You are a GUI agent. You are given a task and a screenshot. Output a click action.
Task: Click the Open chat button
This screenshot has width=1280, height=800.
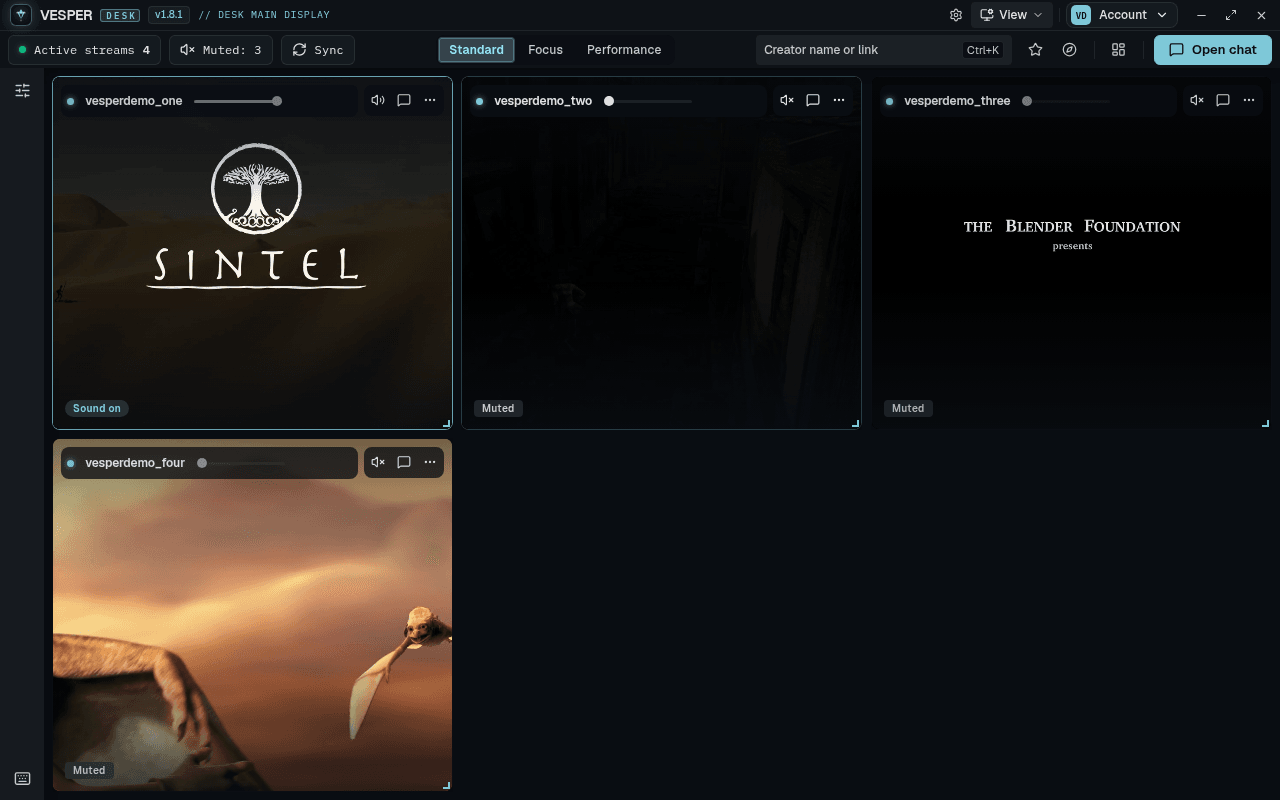coord(1213,50)
